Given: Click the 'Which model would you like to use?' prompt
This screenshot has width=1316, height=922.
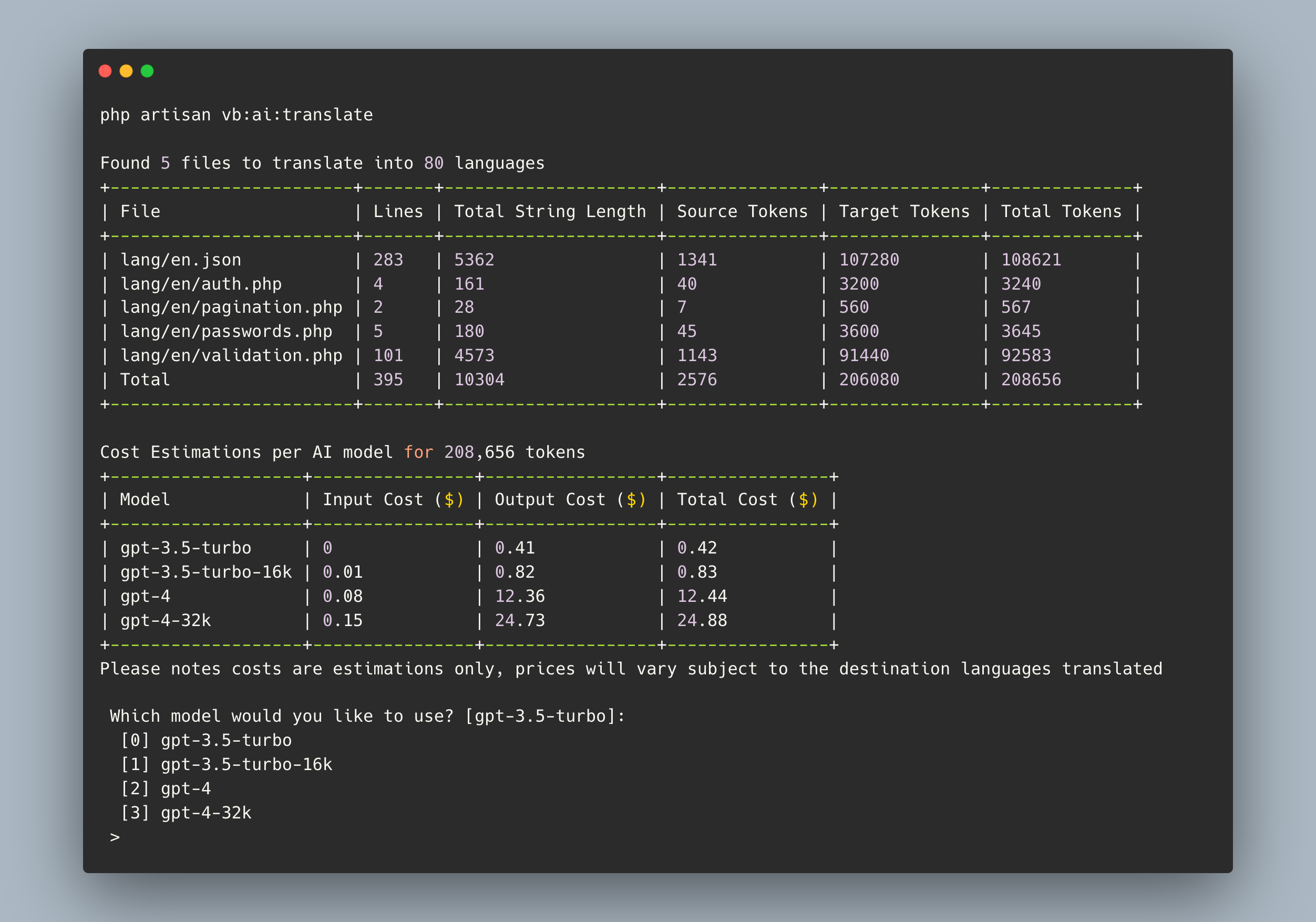Looking at the screenshot, I should point(367,716).
